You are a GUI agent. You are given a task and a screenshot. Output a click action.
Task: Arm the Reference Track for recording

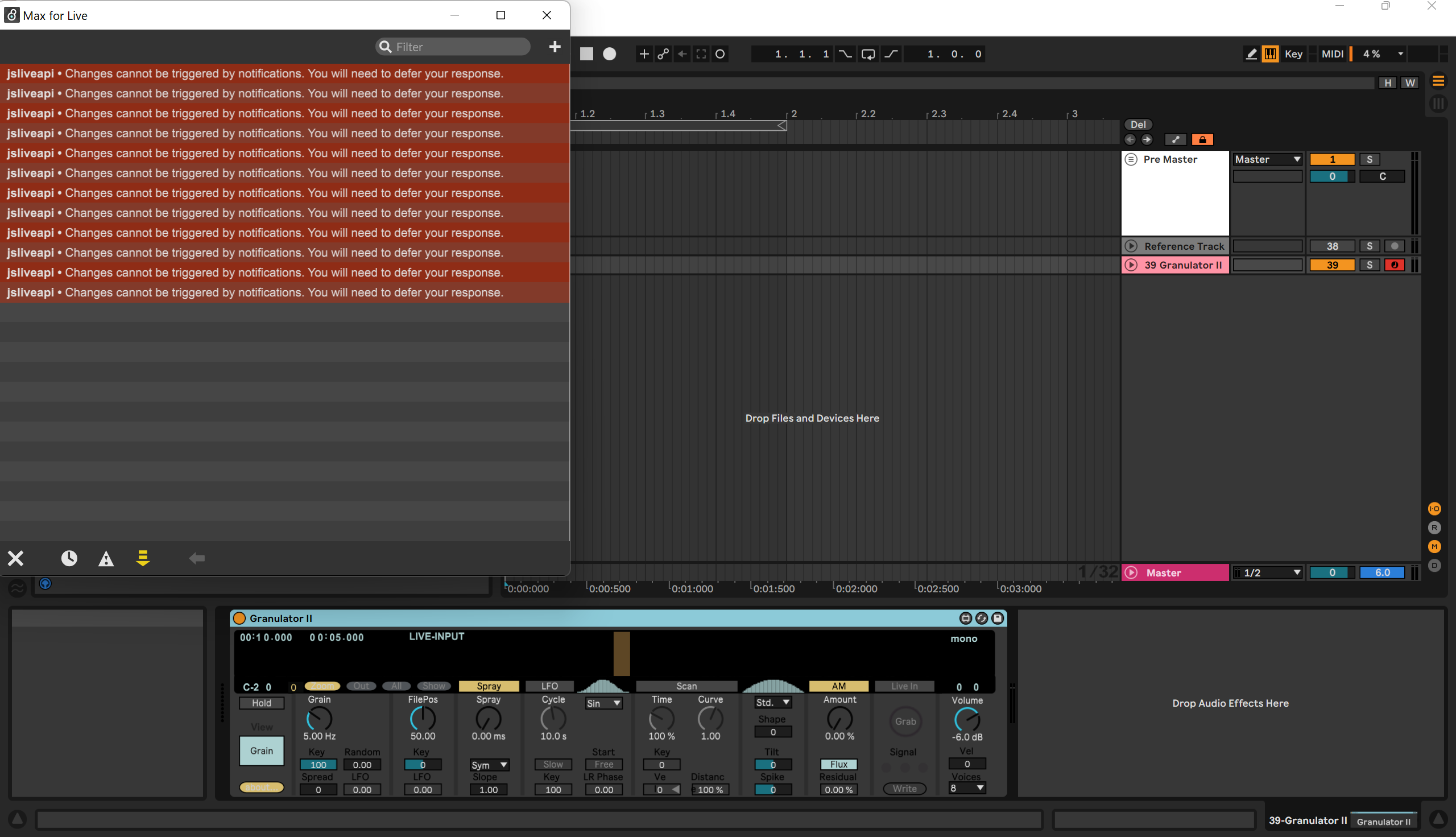click(1394, 246)
